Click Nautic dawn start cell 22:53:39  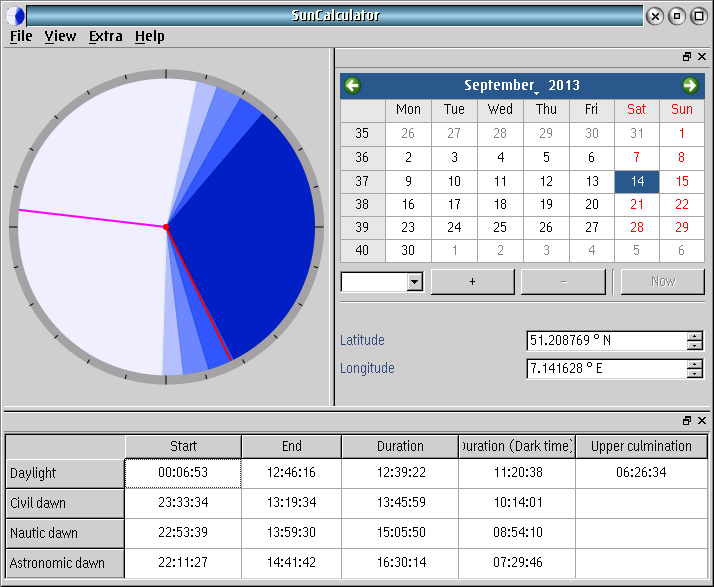pyautogui.click(x=183, y=533)
